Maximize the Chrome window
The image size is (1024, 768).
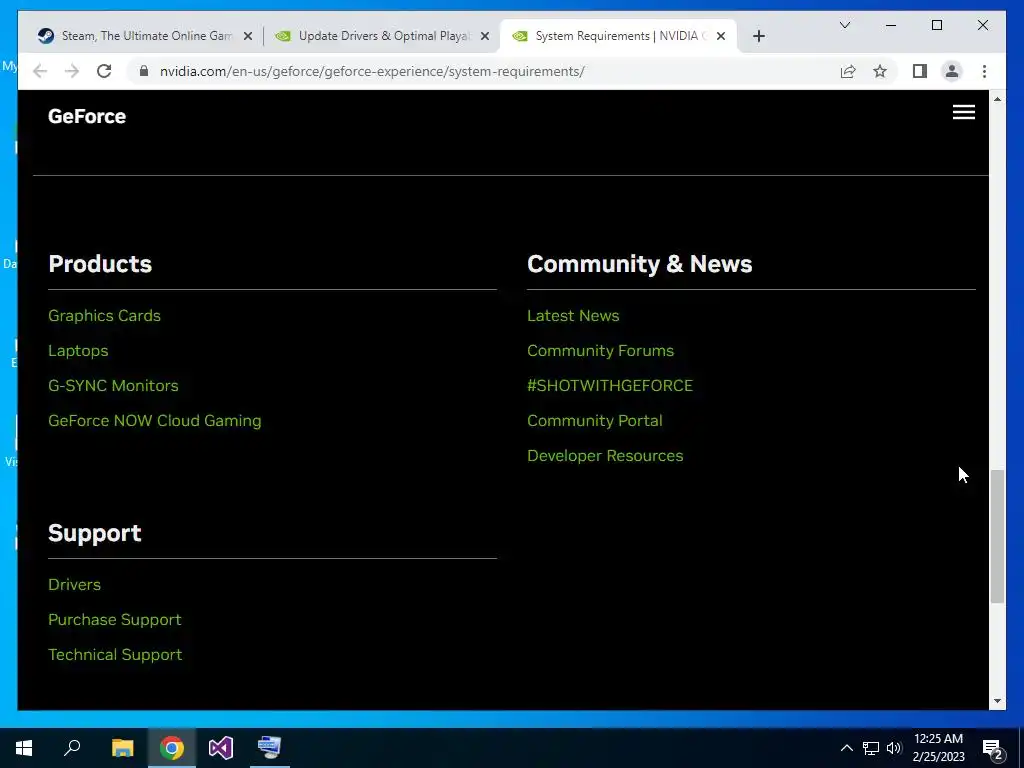pos(936,25)
